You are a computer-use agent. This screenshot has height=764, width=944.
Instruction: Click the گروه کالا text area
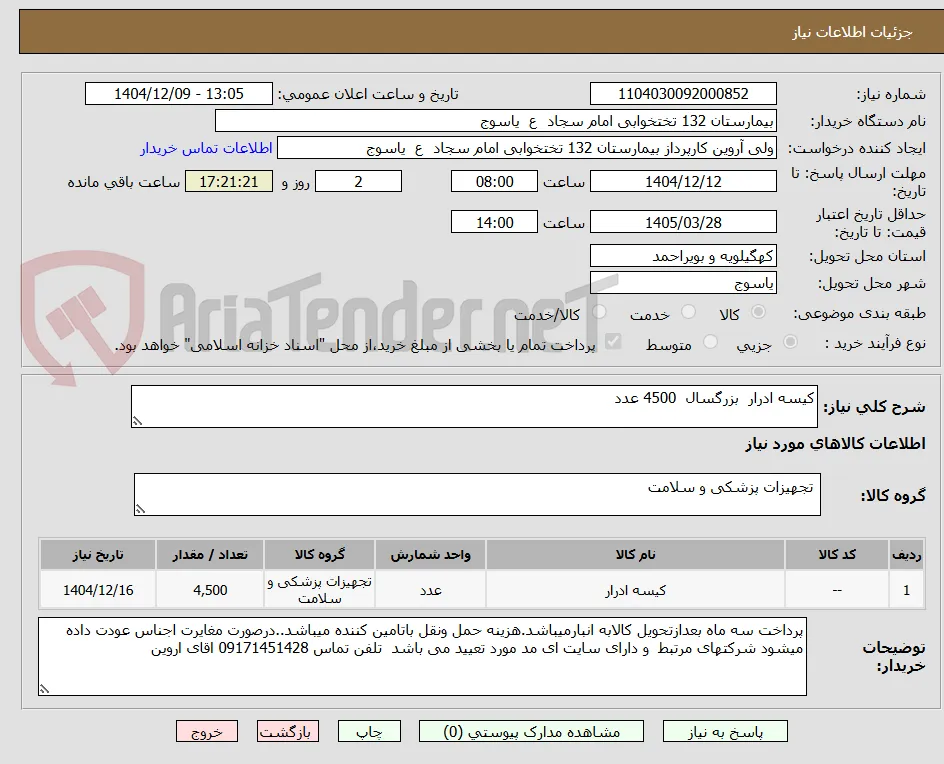click(x=477, y=494)
